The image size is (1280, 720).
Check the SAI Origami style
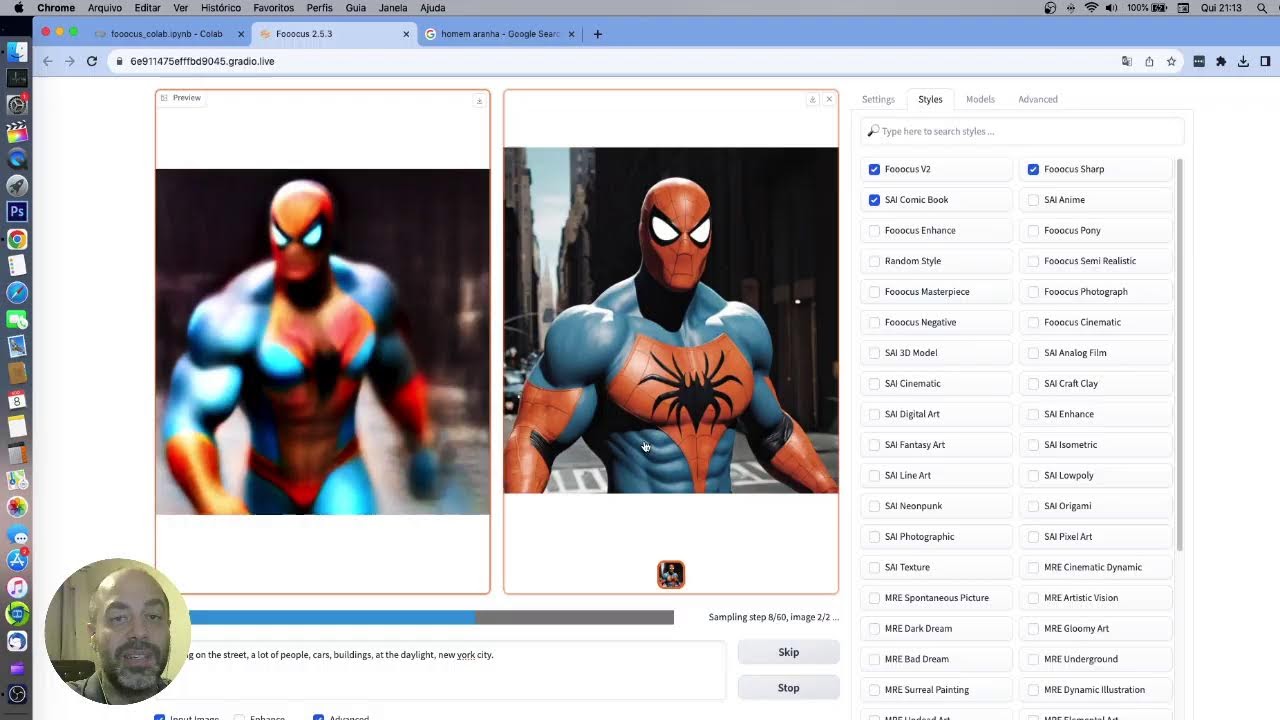1033,506
